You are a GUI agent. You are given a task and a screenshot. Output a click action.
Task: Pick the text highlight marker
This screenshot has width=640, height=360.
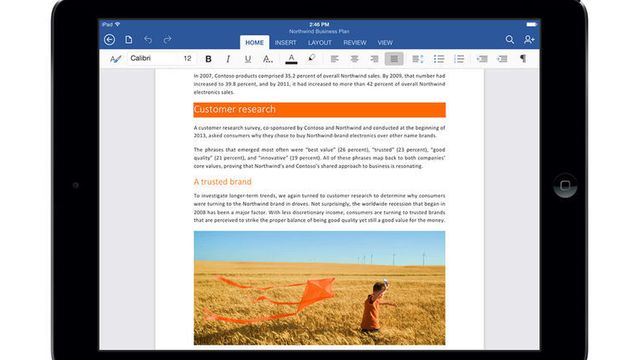(x=311, y=58)
